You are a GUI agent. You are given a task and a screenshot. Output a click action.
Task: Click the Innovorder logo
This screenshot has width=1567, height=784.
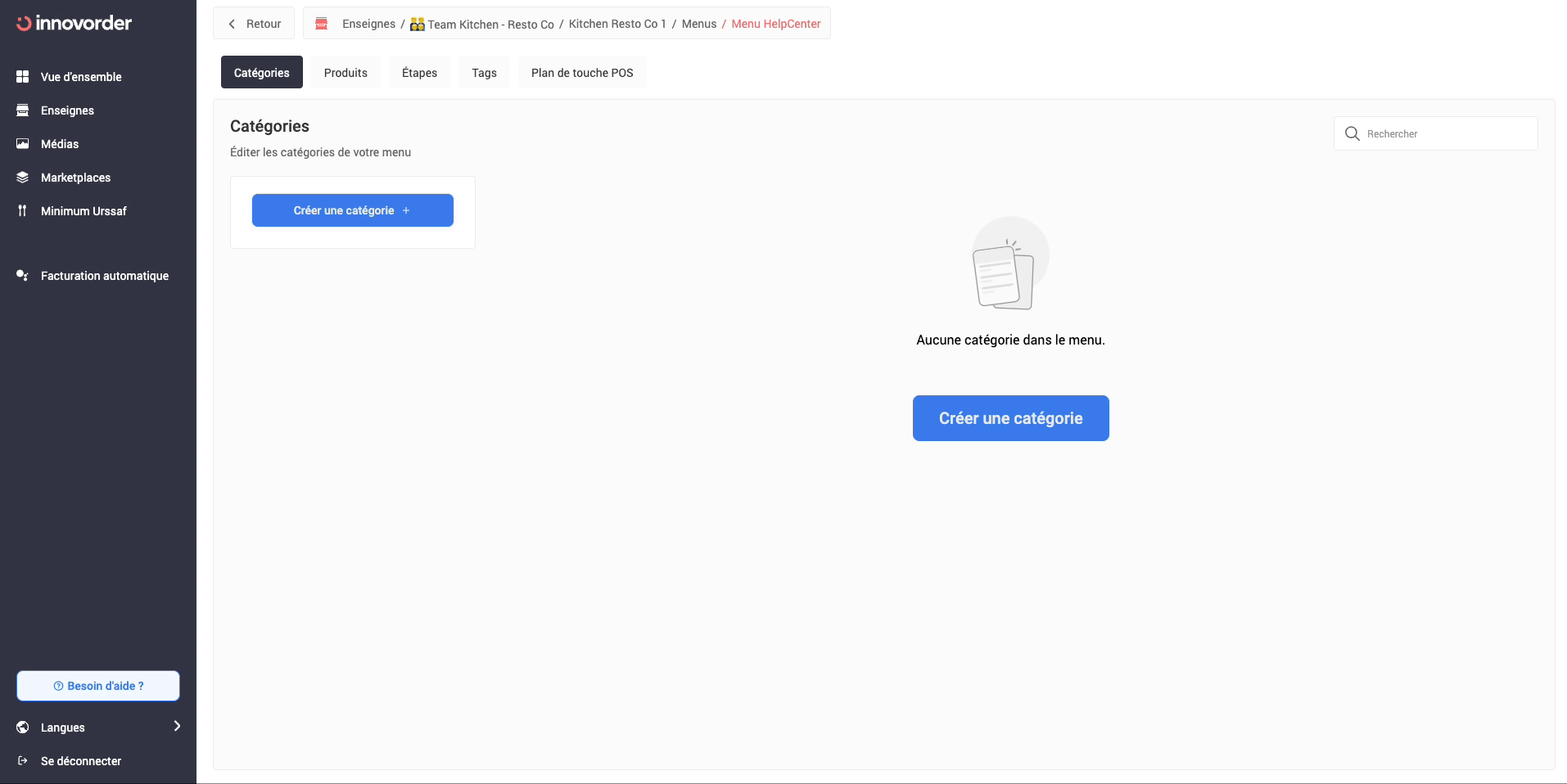74,23
